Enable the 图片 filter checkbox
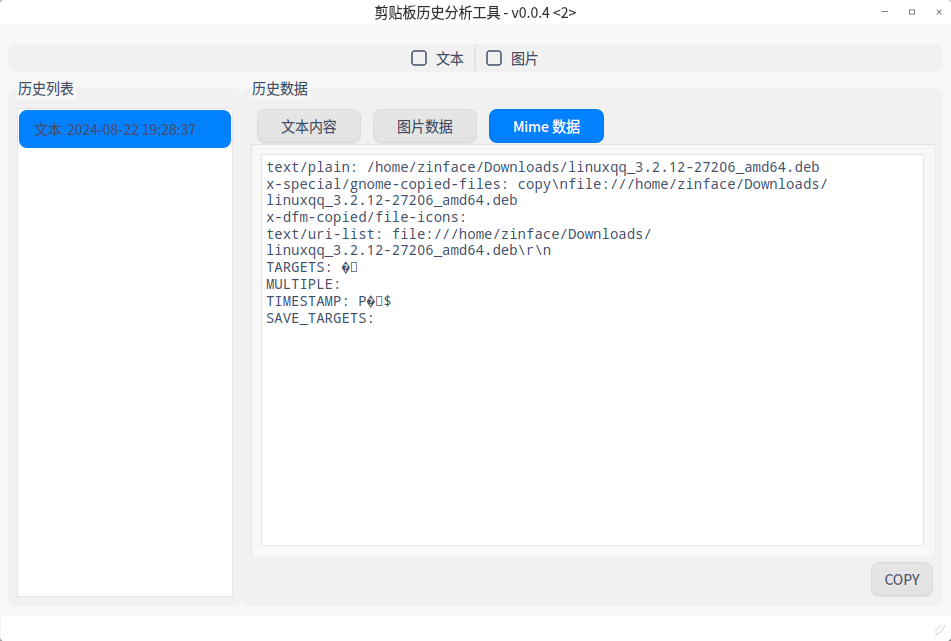This screenshot has height=641, width=951. [x=494, y=59]
